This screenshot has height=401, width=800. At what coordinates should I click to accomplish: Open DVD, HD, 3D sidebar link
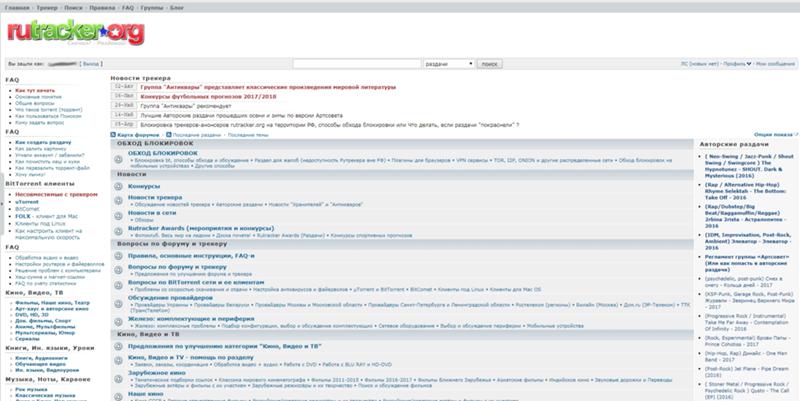point(32,315)
